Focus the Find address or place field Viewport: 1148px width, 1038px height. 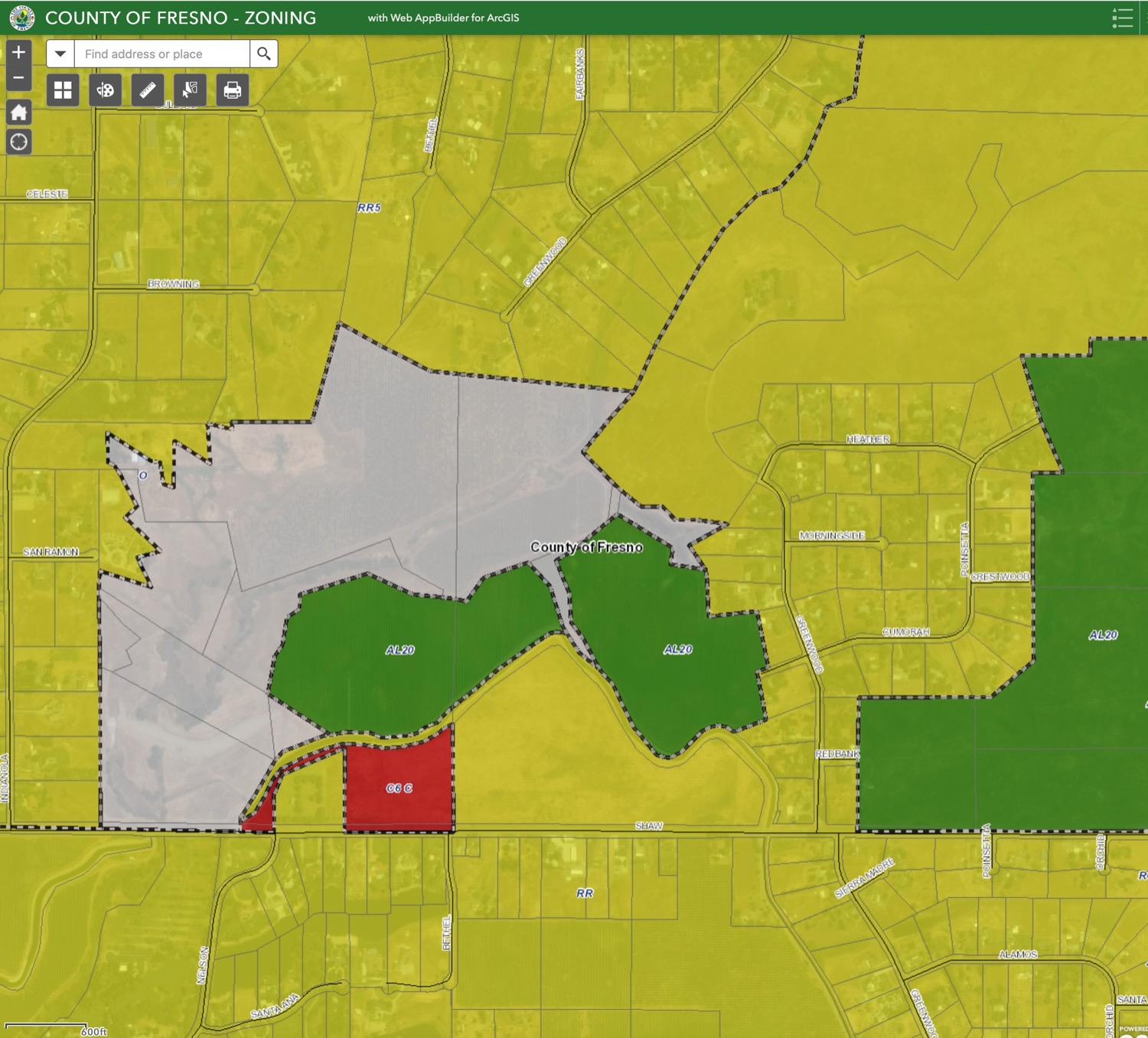[x=162, y=54]
